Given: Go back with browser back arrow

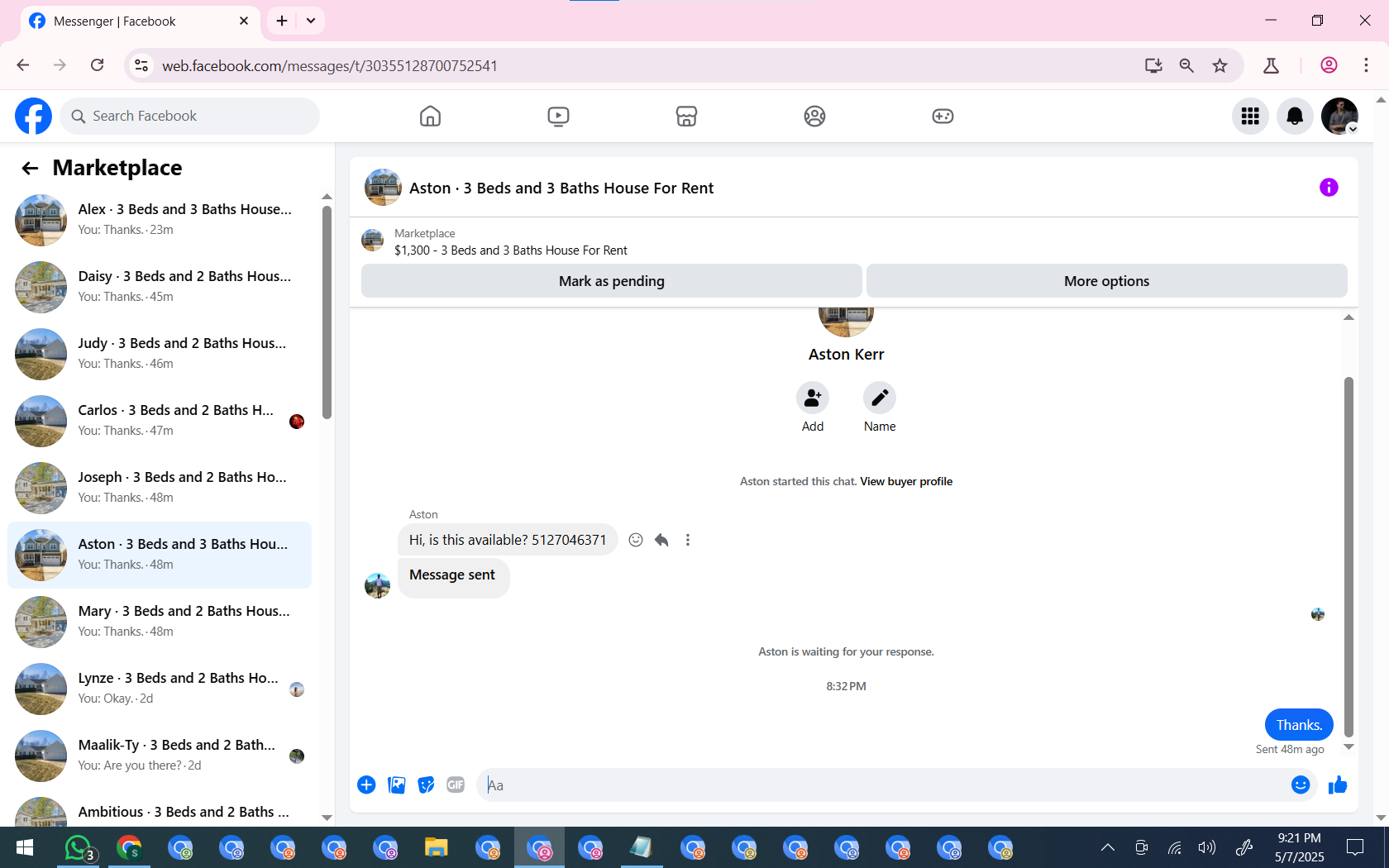Looking at the screenshot, I should (x=23, y=65).
